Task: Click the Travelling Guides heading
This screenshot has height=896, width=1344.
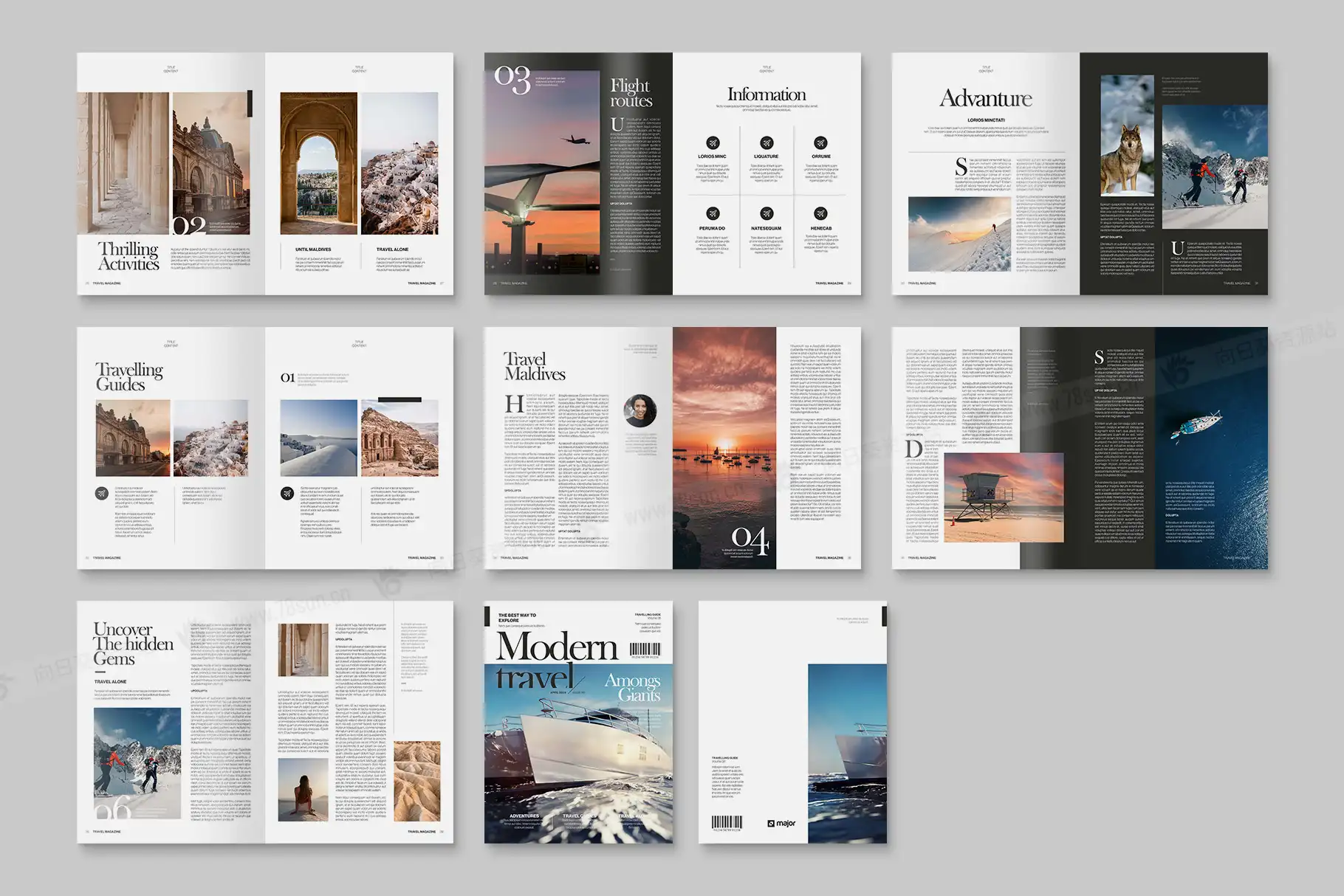Action: point(128,376)
